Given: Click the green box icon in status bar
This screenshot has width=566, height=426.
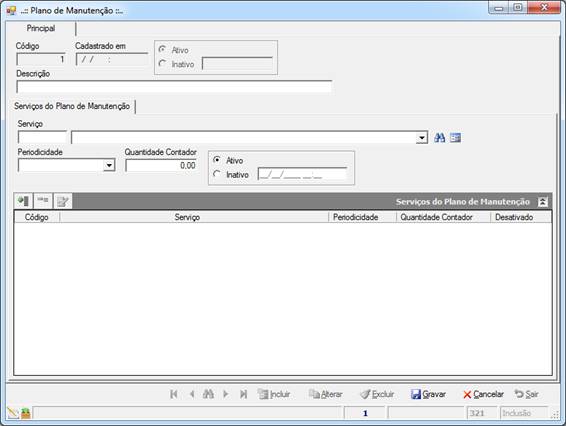Looking at the screenshot, I should [26, 413].
